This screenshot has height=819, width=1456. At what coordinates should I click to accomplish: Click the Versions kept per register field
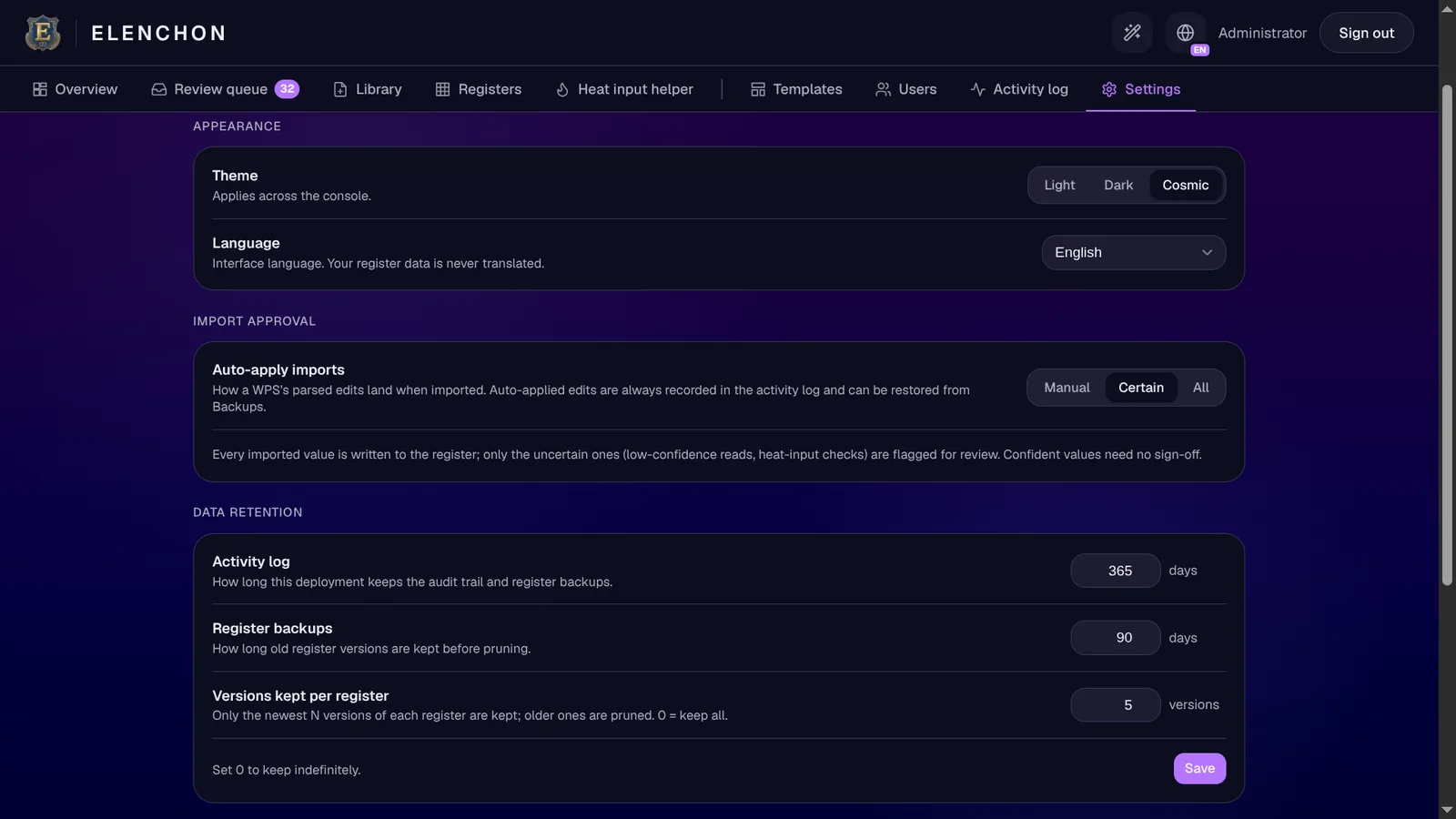[x=1115, y=704]
